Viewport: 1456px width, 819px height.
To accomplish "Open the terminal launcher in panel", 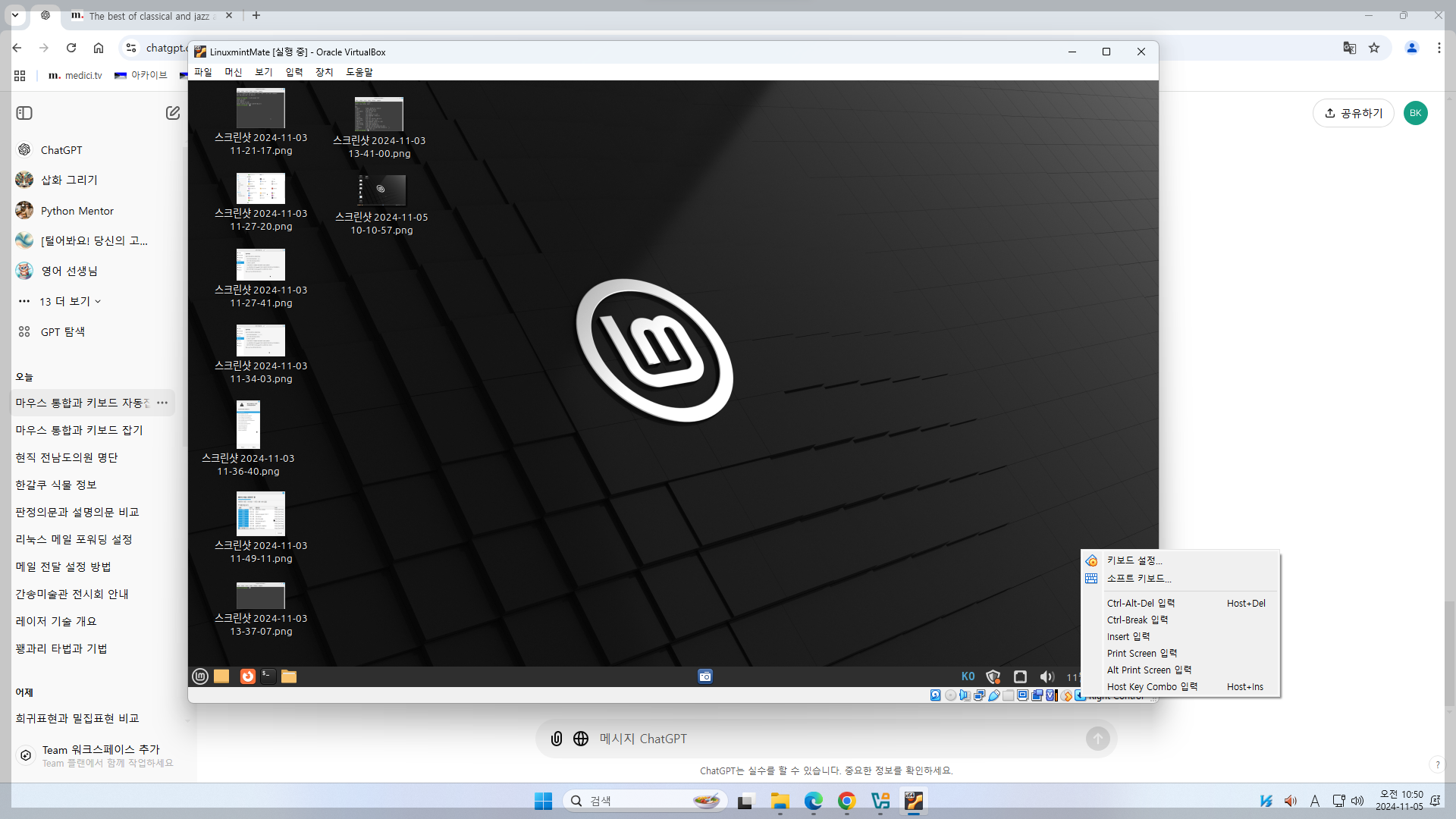I will (x=268, y=676).
